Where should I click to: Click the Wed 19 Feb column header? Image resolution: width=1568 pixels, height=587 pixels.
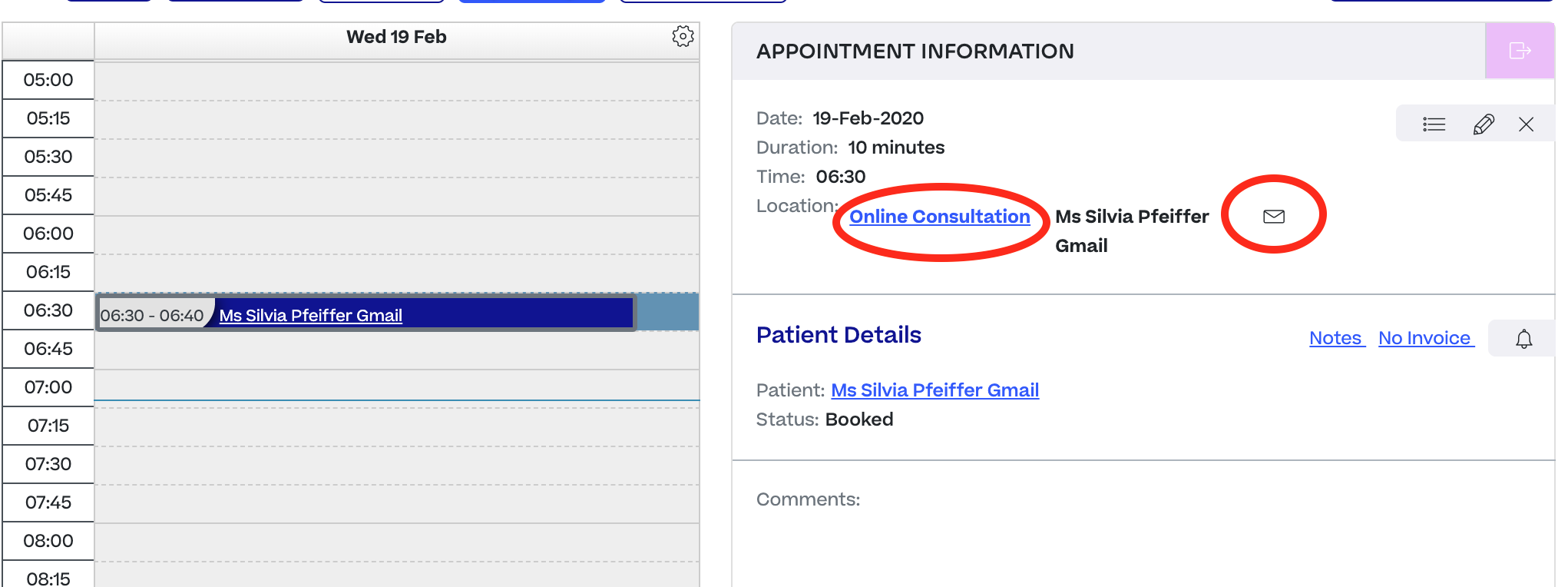[x=396, y=37]
